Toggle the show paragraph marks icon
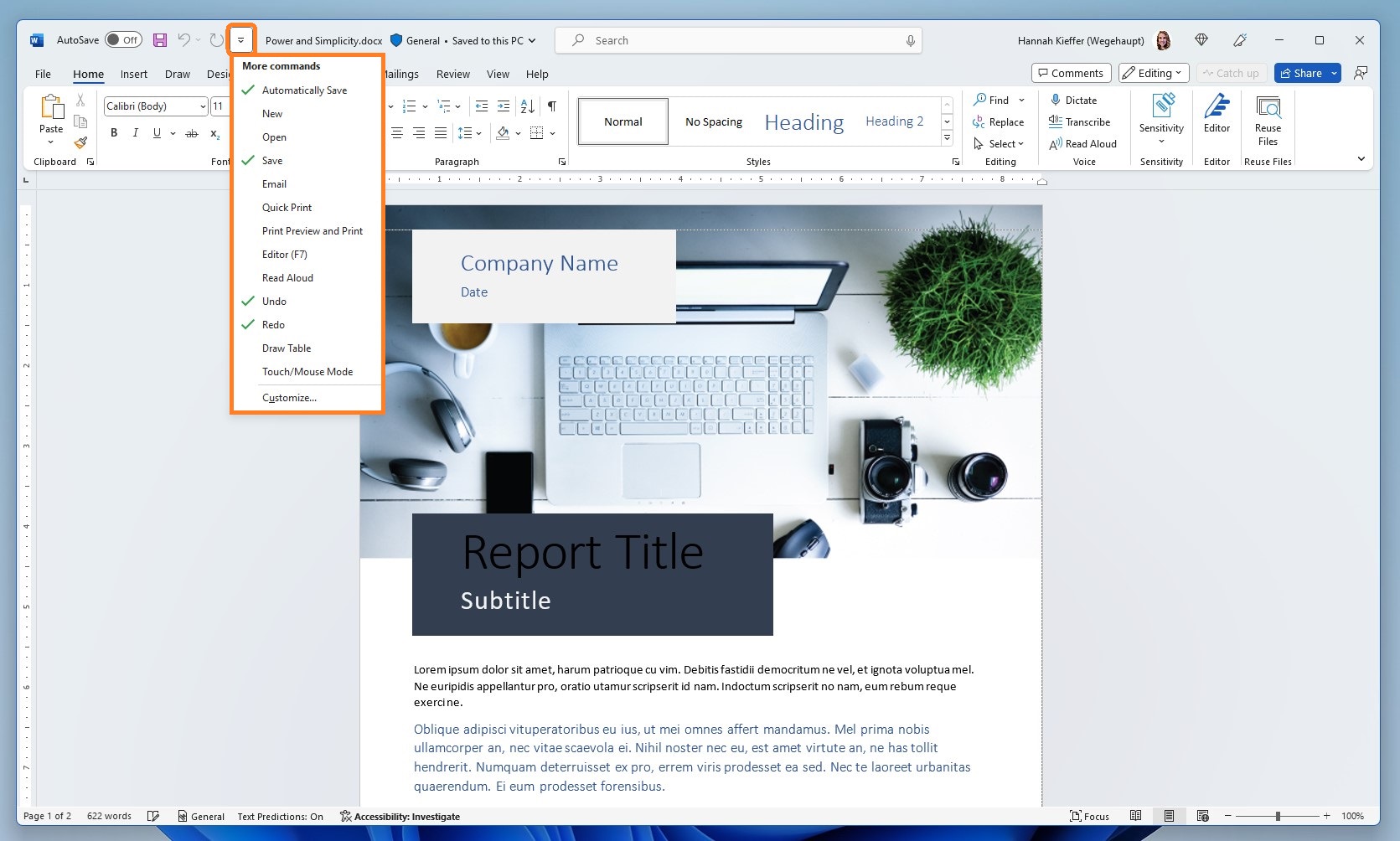This screenshot has height=841, width=1400. (552, 106)
